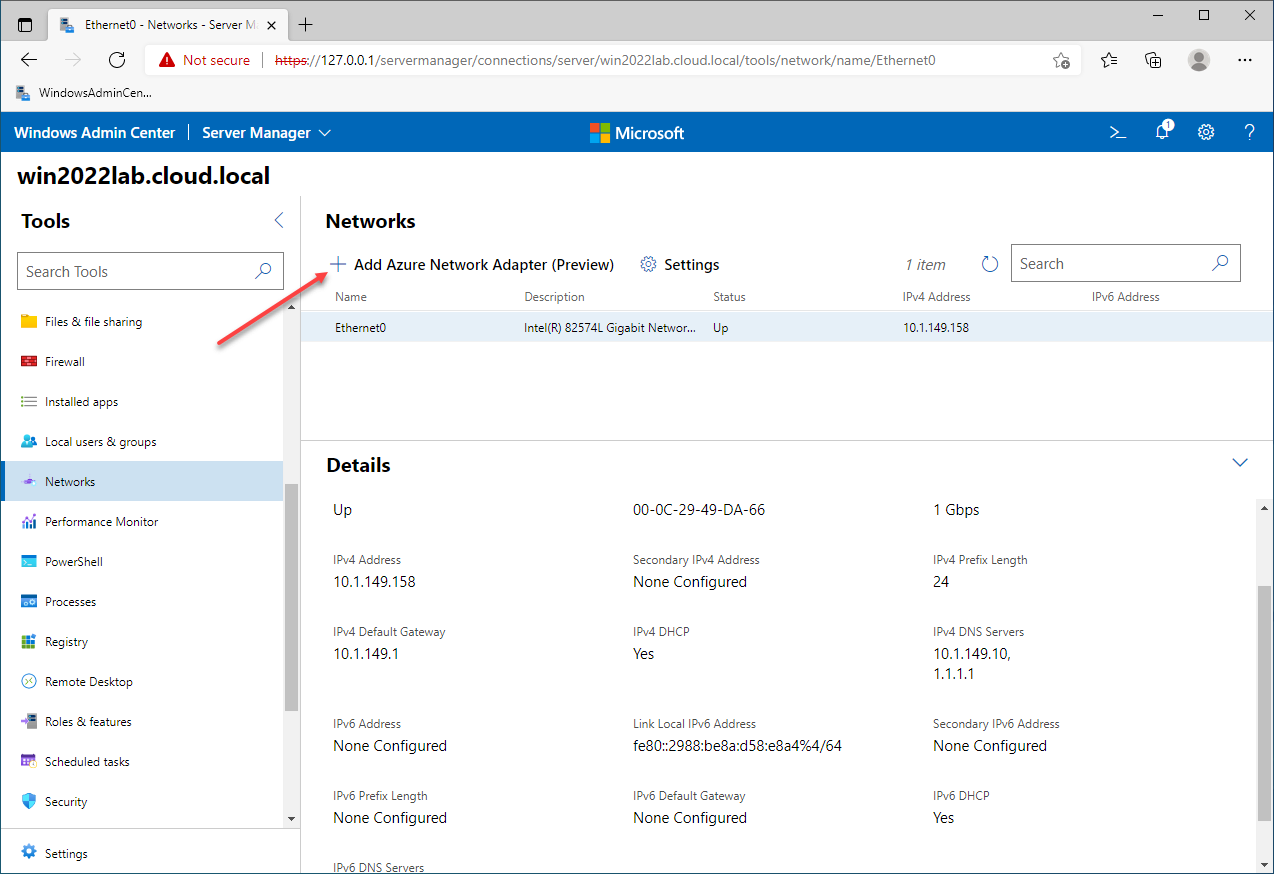Click the server name win2022lab.cloud.local heading

point(144,176)
